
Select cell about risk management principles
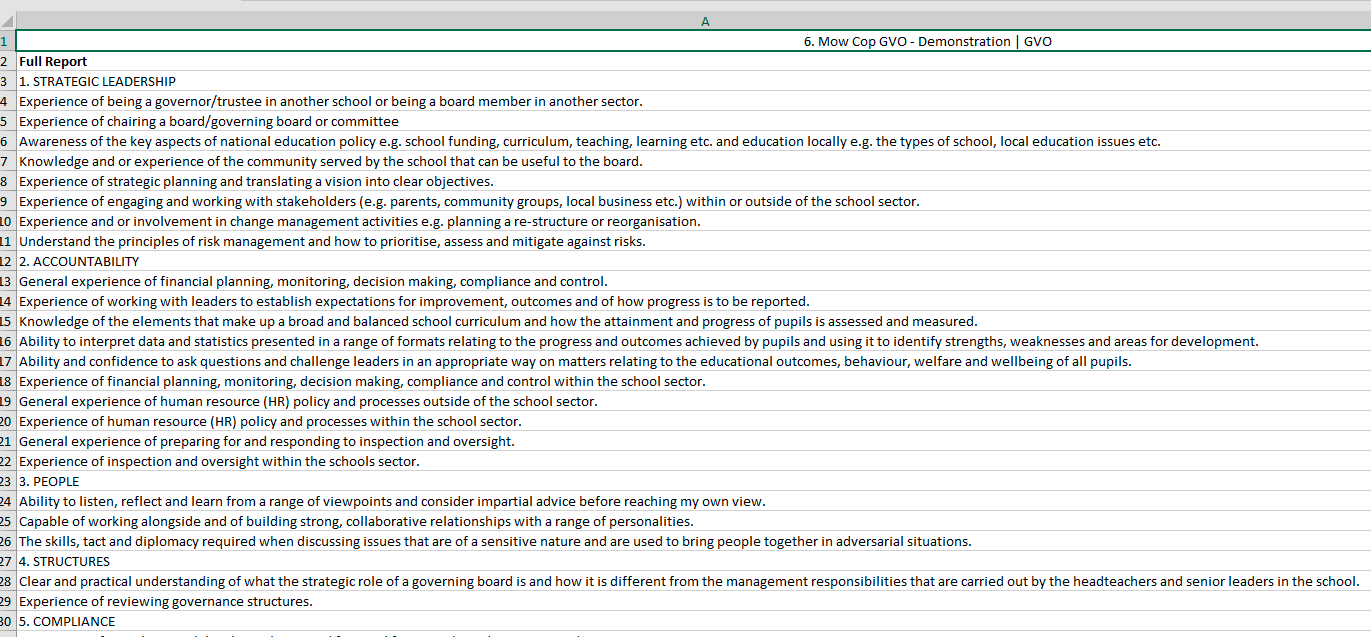693,241
